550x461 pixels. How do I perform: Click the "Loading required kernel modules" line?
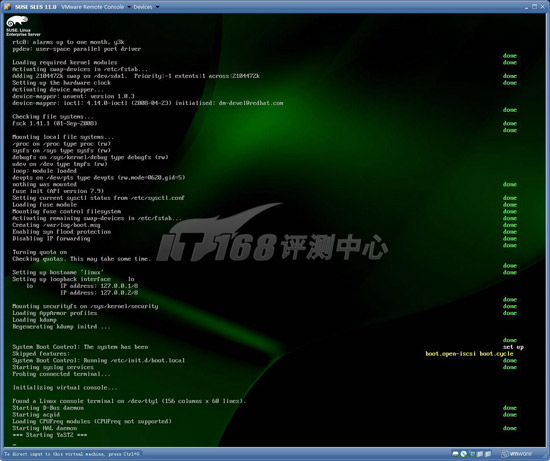(65, 62)
